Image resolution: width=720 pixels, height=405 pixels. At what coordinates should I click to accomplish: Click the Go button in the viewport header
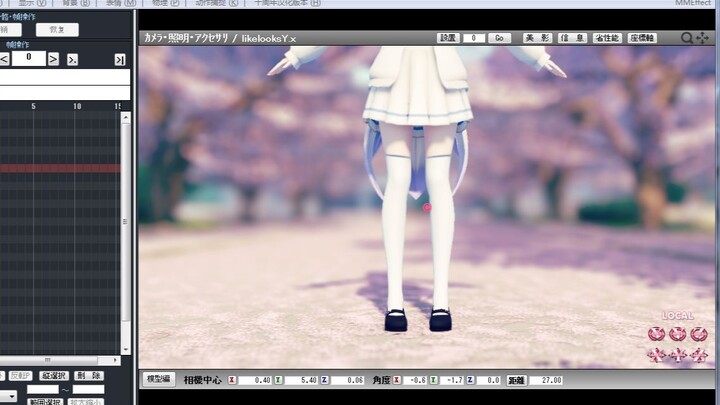tap(499, 38)
